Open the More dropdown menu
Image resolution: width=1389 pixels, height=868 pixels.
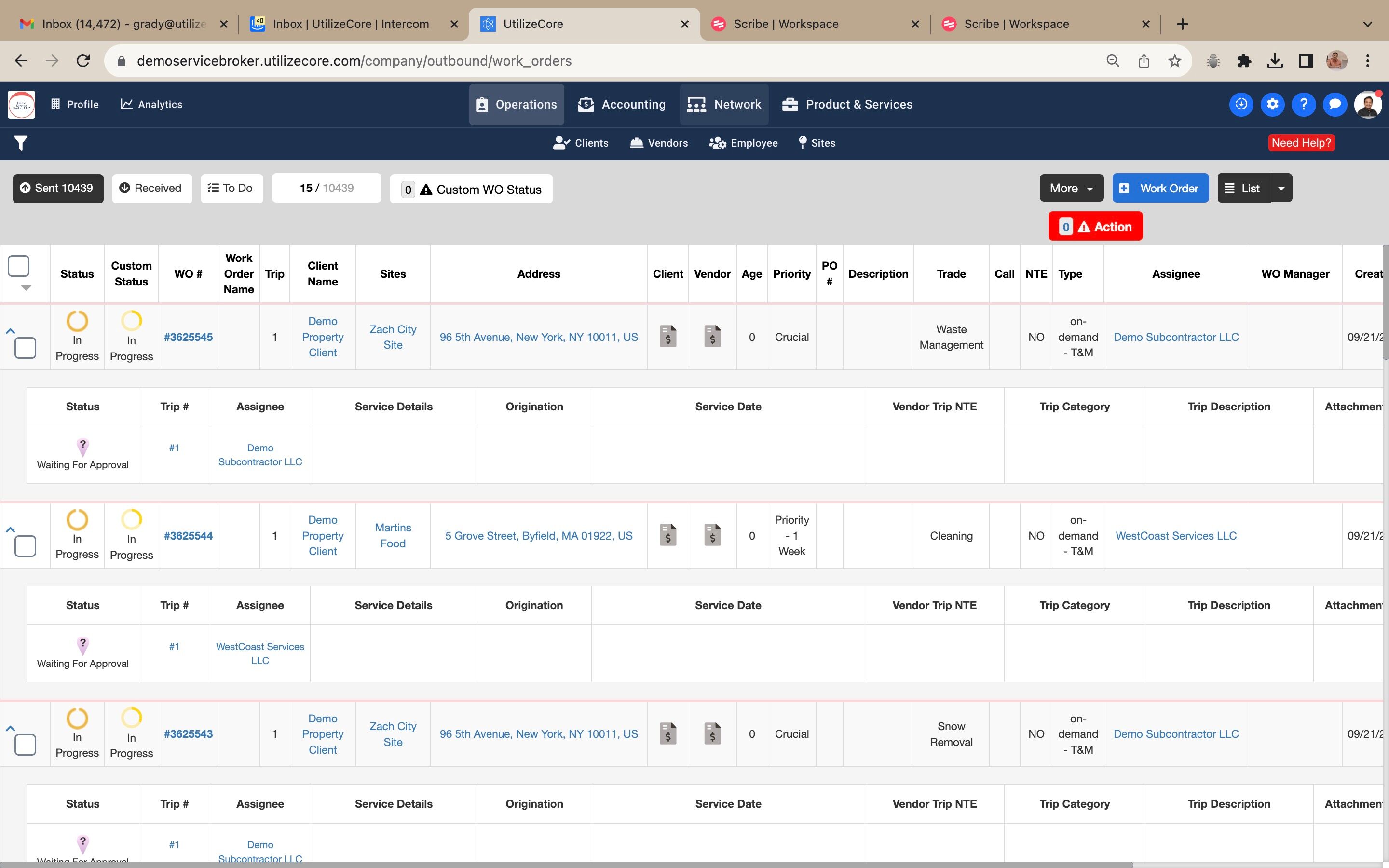click(1071, 188)
